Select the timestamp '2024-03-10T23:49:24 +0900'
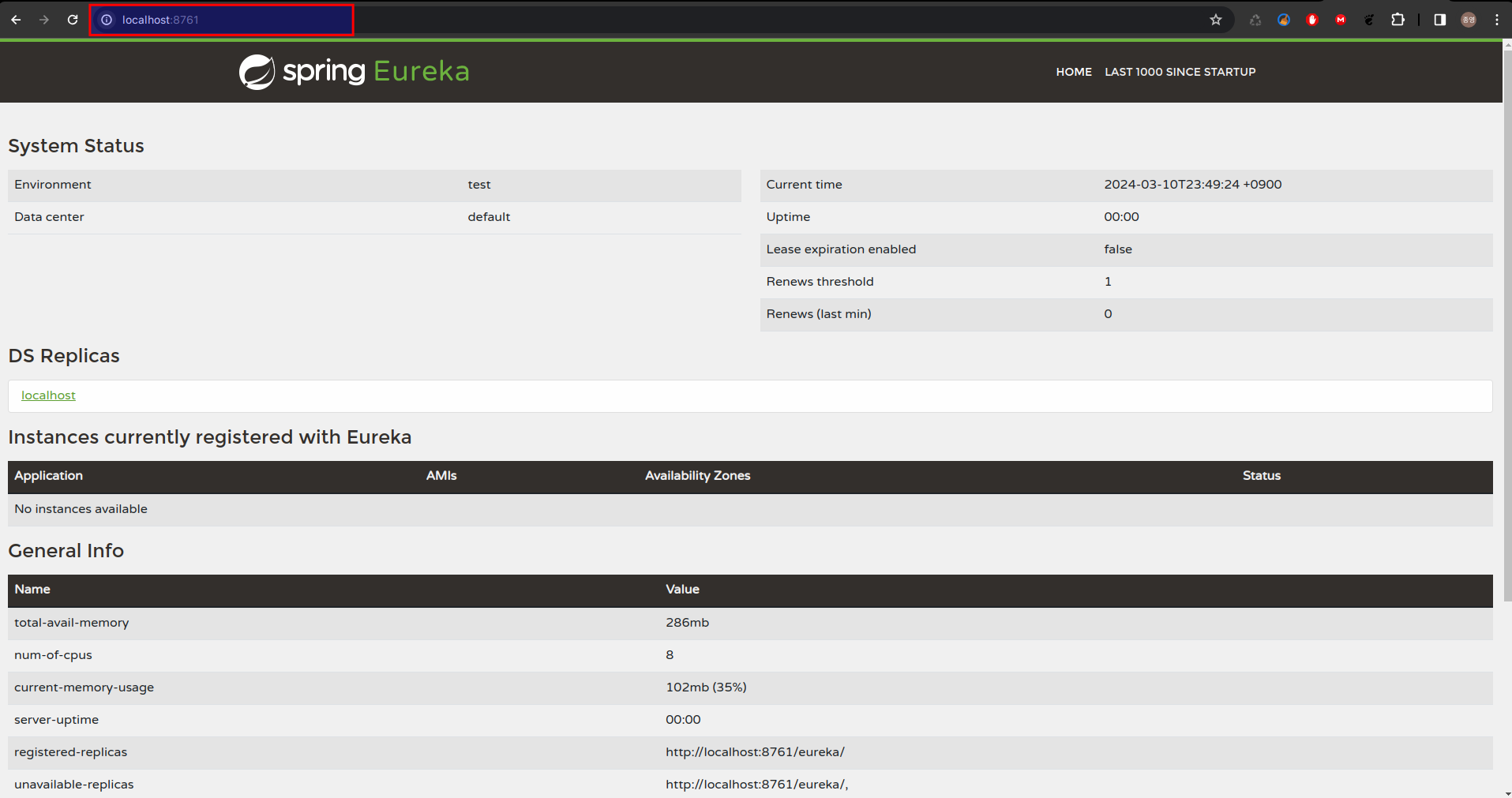Screen dimensions: 1512x798 (1192, 185)
